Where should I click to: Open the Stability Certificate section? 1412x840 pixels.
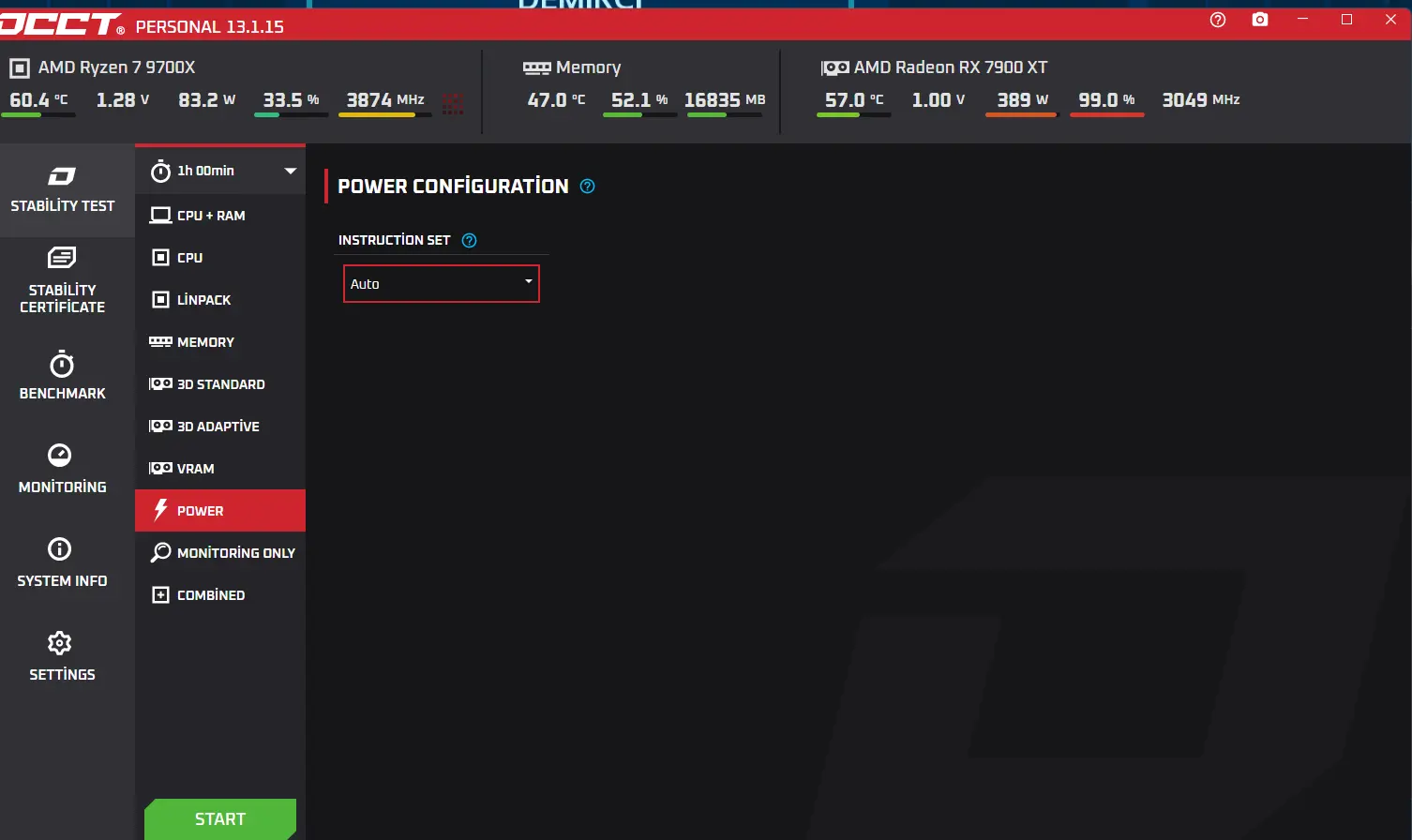tap(63, 279)
